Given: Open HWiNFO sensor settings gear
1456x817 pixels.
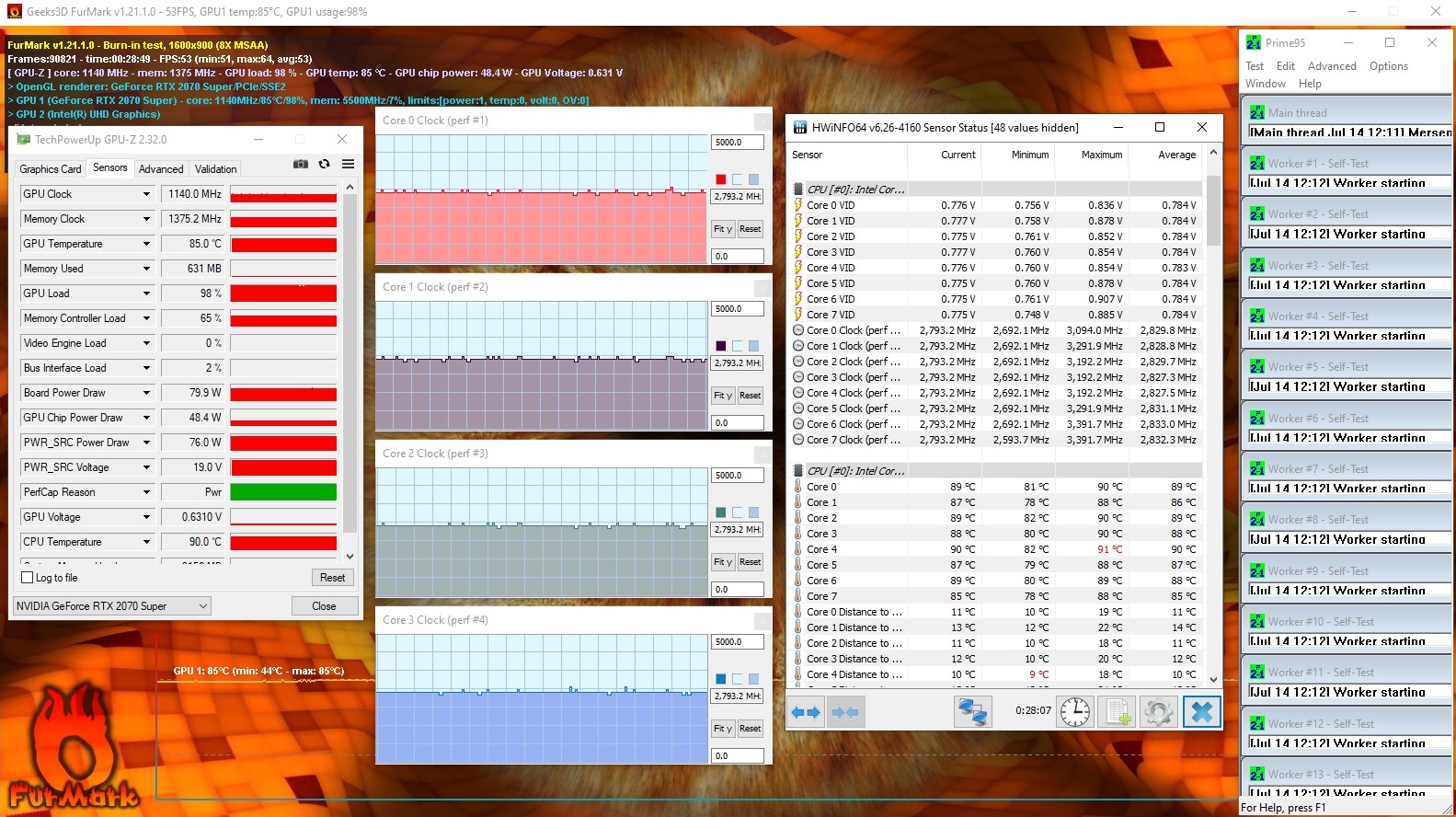Looking at the screenshot, I should point(1158,712).
